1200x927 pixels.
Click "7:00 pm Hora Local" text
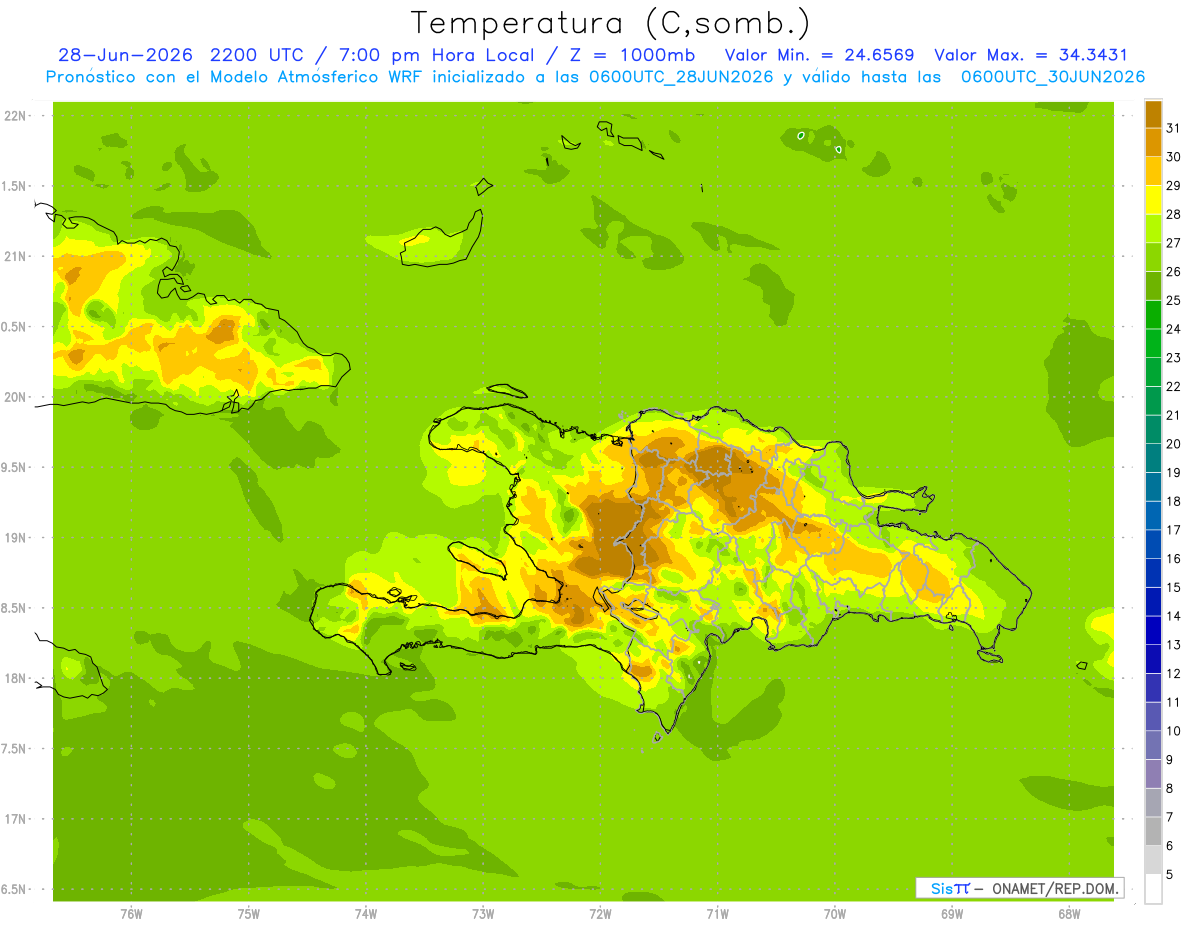click(440, 55)
